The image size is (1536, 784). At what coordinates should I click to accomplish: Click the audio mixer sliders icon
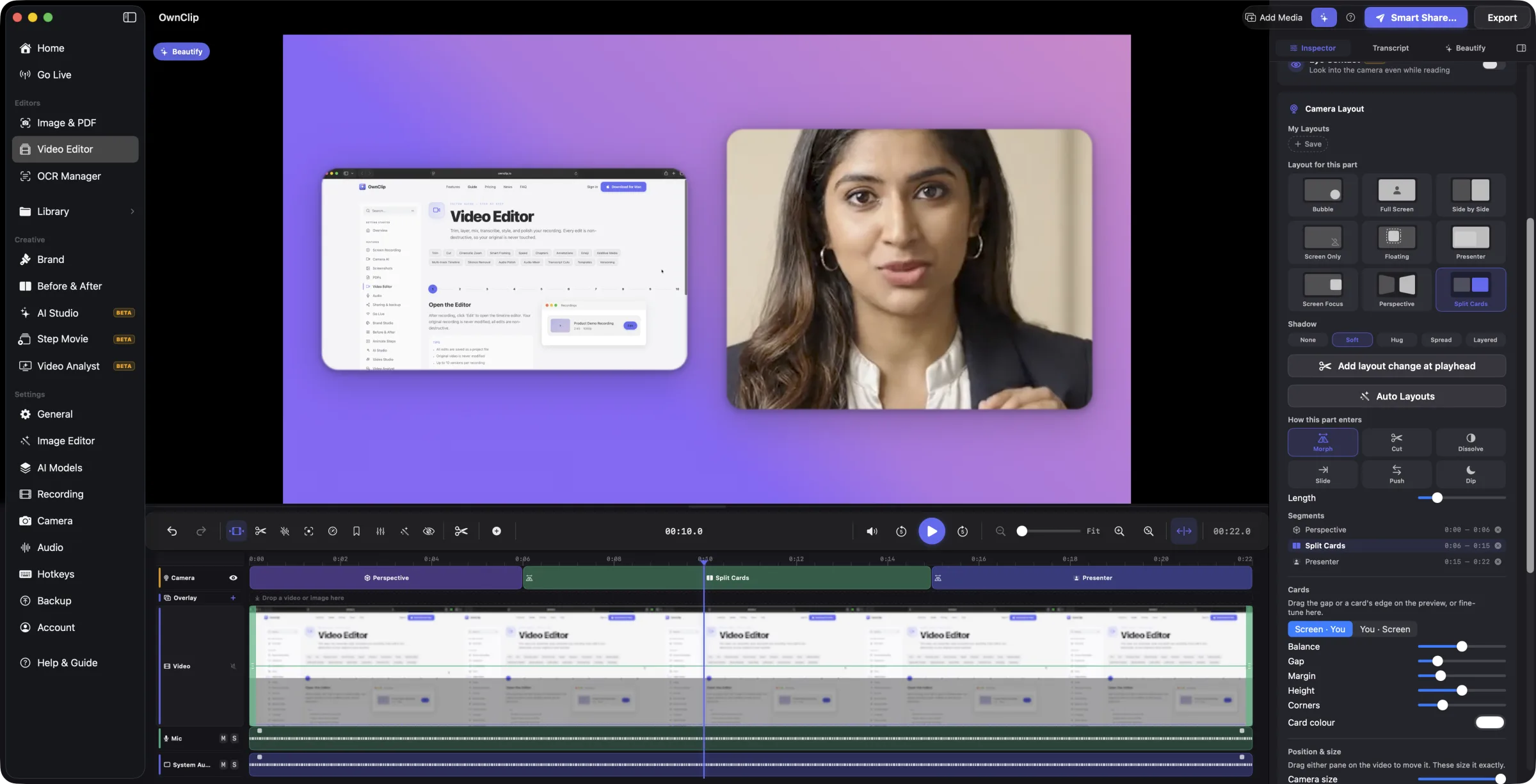tap(381, 531)
